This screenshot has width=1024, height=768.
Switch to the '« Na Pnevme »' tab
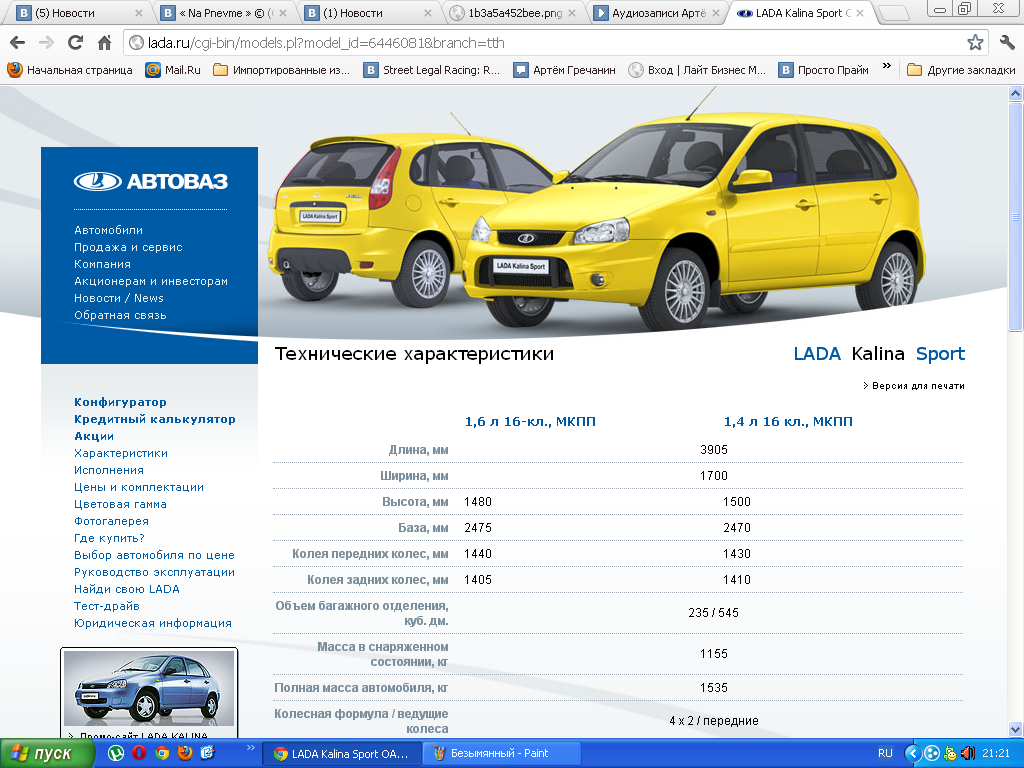226,13
